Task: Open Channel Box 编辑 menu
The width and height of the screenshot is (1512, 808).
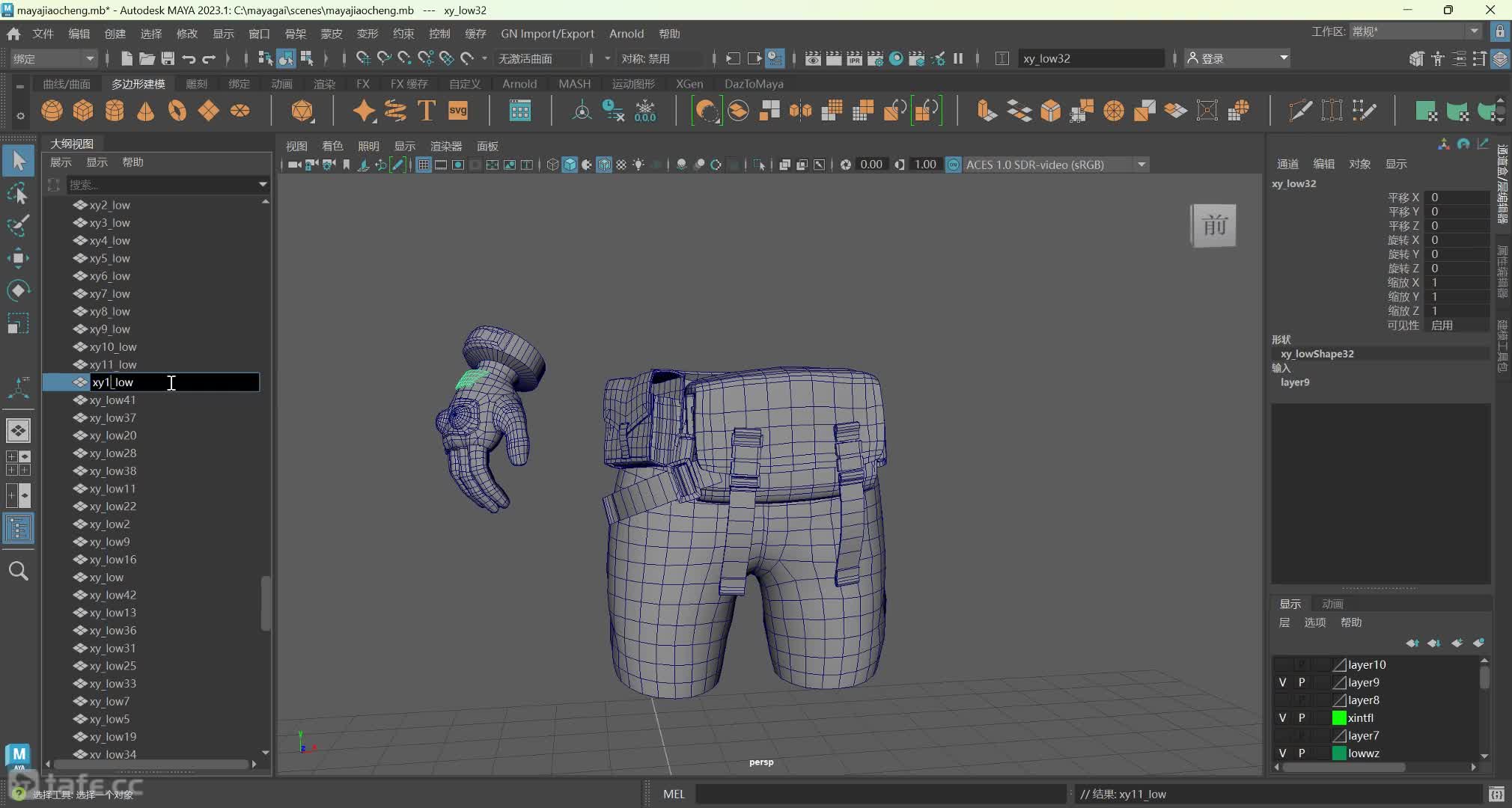Action: pyautogui.click(x=1323, y=164)
